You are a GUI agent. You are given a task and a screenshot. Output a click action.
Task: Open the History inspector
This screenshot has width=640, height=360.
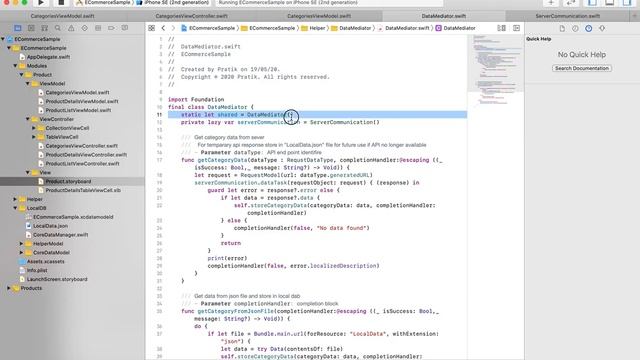575,29
